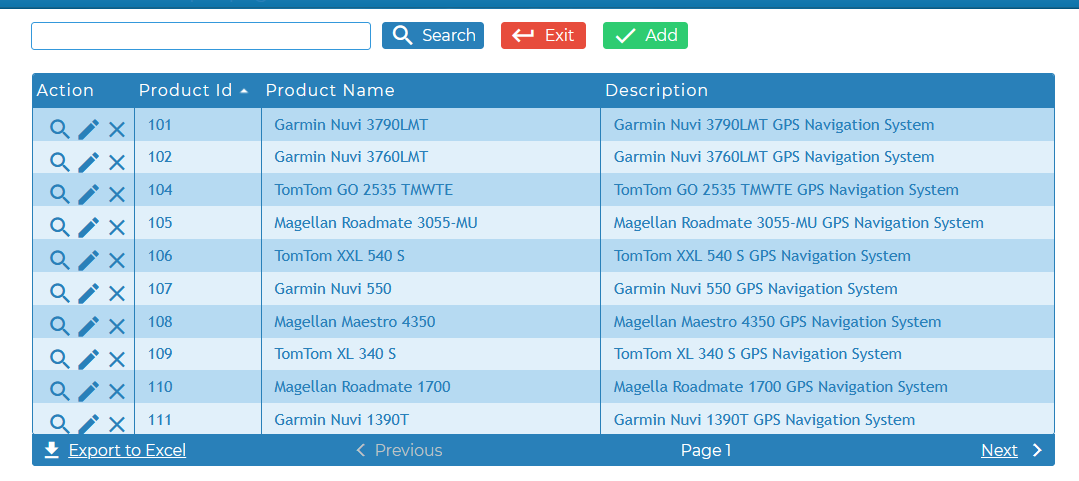Edit the Magellan Maestro 4350 entry
The height and width of the screenshot is (481, 1079).
pos(89,325)
